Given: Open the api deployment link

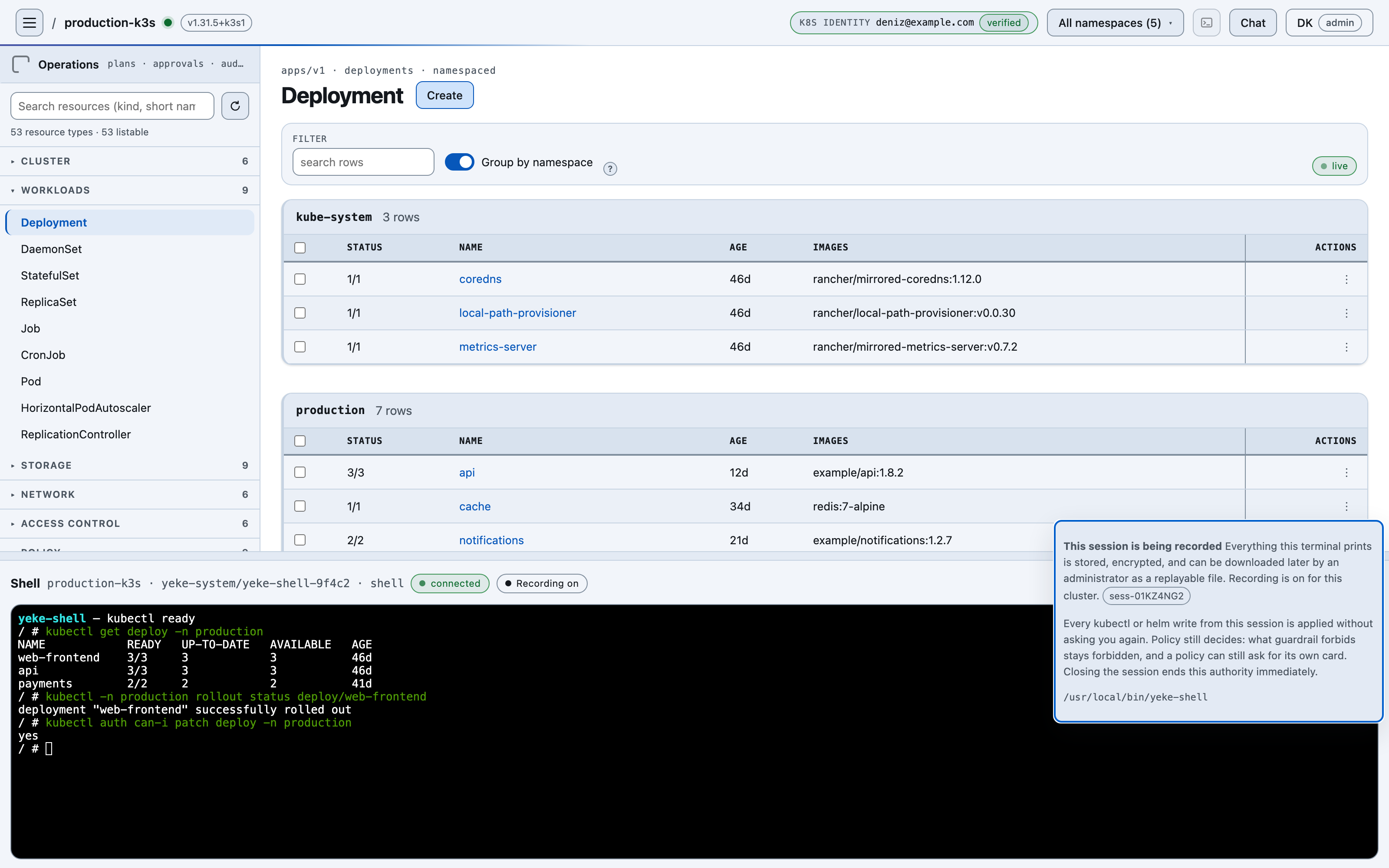Looking at the screenshot, I should click(x=467, y=473).
